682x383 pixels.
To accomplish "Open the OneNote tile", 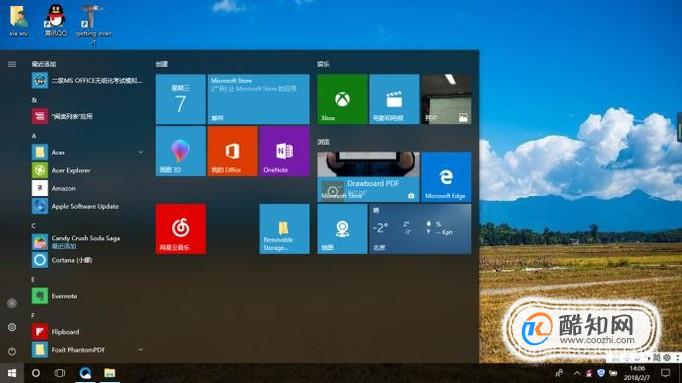I will [284, 151].
